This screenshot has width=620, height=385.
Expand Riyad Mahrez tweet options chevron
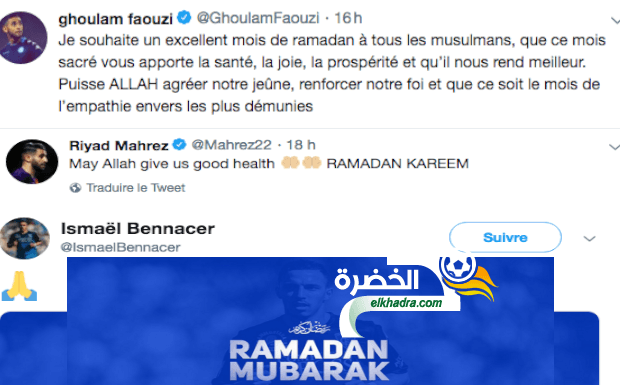tap(614, 147)
